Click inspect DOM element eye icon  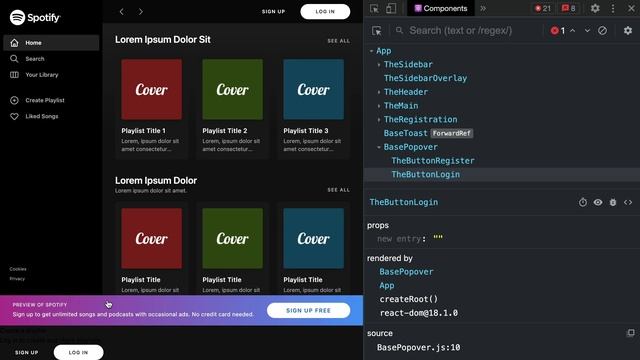pyautogui.click(x=598, y=202)
